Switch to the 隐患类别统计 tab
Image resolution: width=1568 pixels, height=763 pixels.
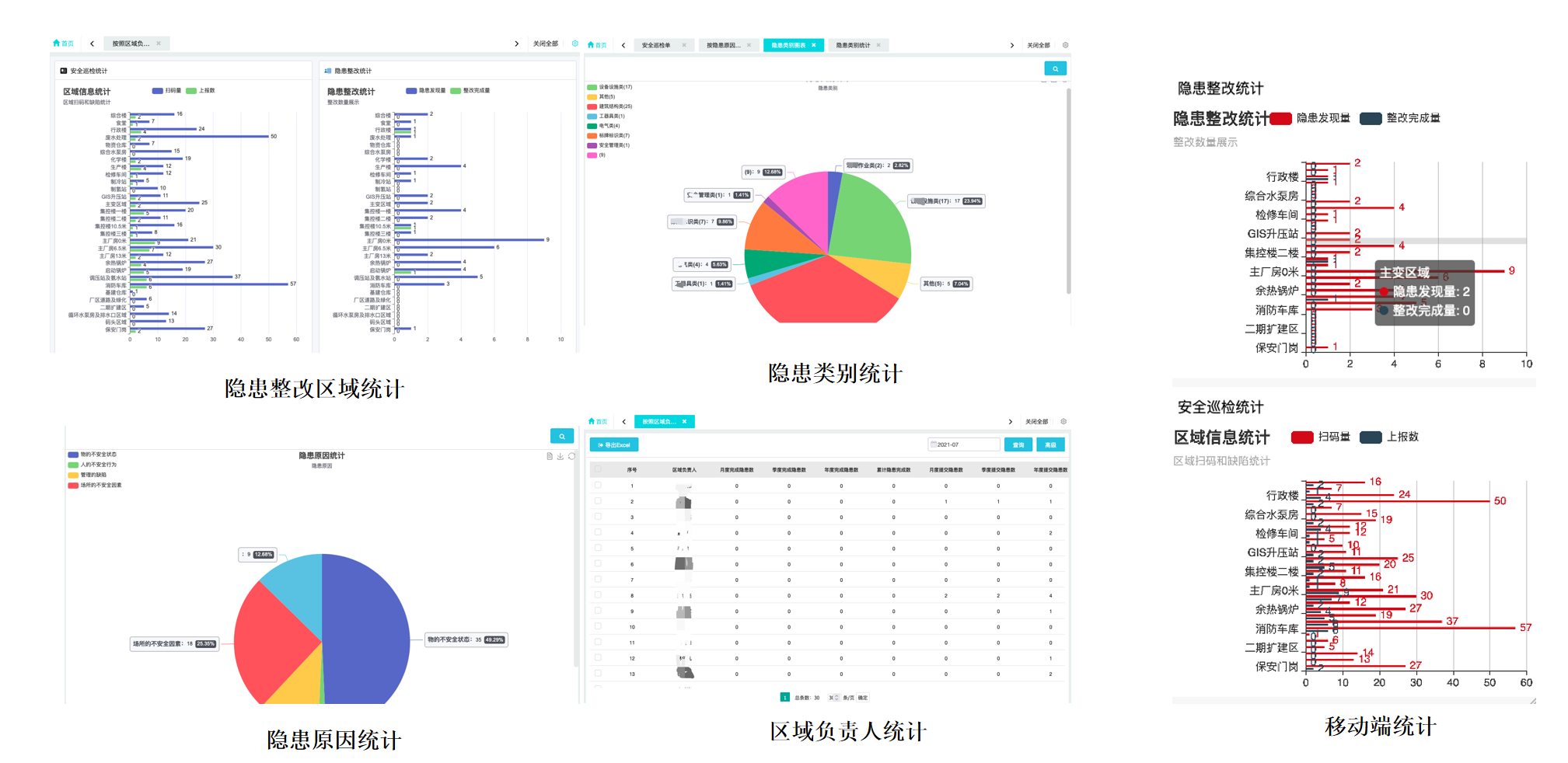coord(853,45)
